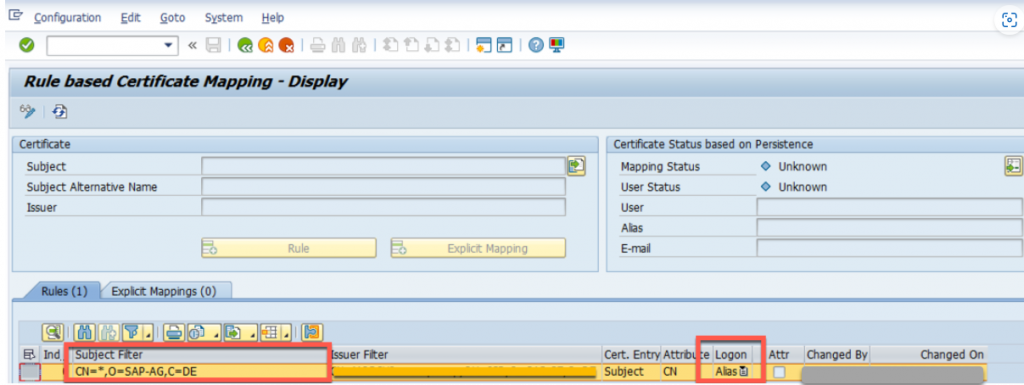The image size is (1024, 385).
Task: Click the Subject Alternative Name field
Action: [x=383, y=187]
